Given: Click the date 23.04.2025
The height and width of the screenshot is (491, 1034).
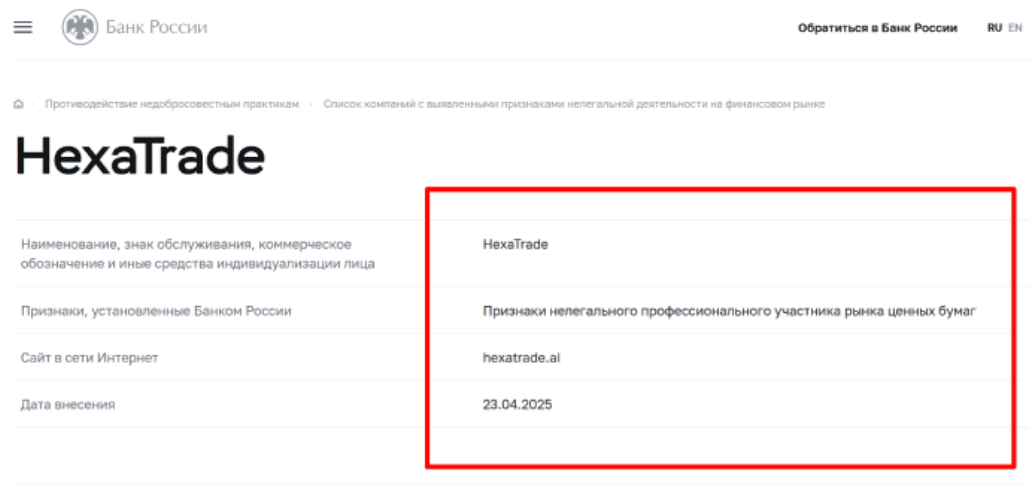Looking at the screenshot, I should coord(517,405).
